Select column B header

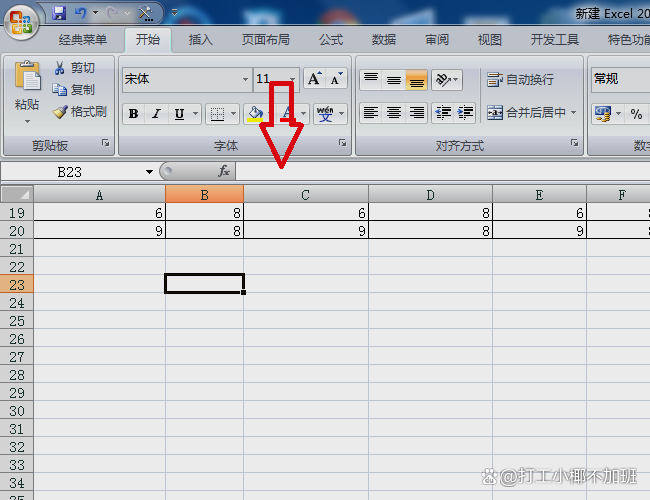204,194
